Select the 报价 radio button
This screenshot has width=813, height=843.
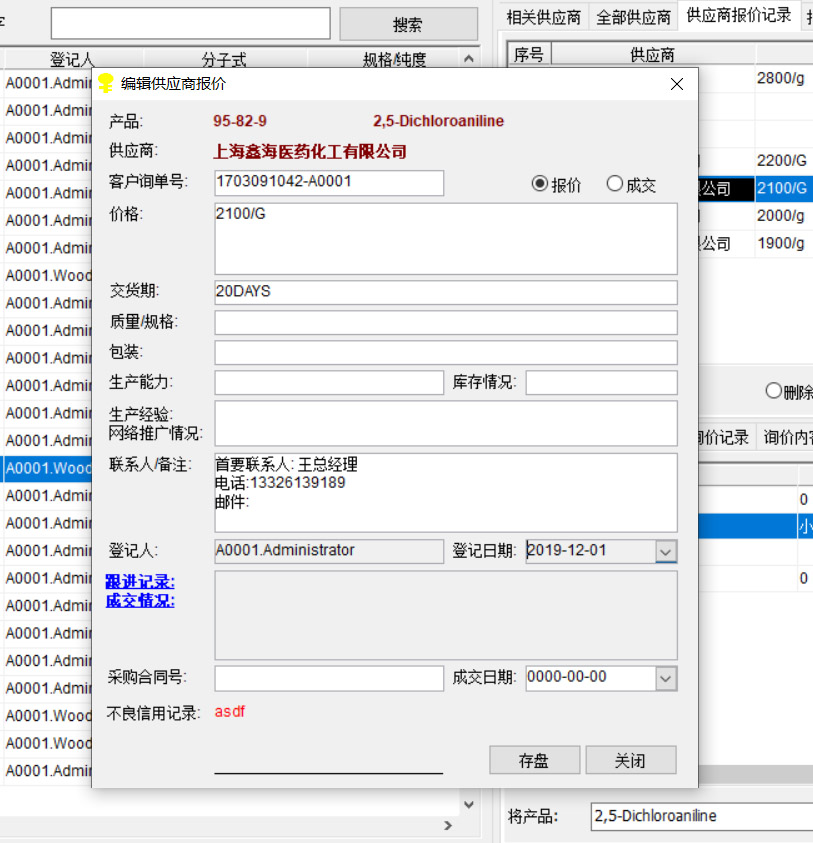540,184
